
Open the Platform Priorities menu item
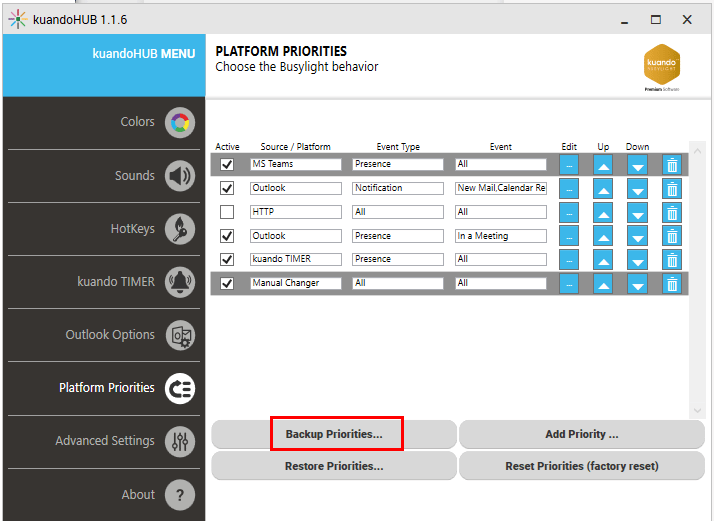click(x=107, y=388)
